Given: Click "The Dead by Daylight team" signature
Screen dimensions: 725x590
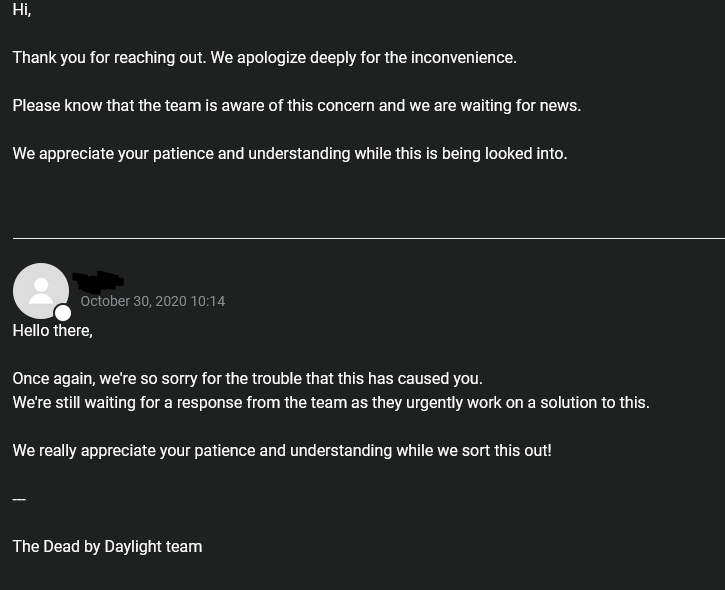Looking at the screenshot, I should 107,547.
